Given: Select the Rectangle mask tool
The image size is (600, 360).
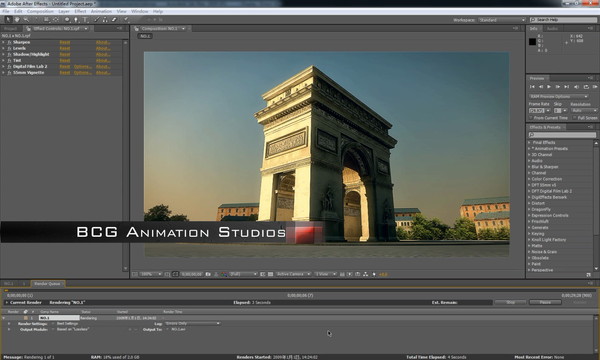Looking at the screenshot, I should tap(67, 19).
